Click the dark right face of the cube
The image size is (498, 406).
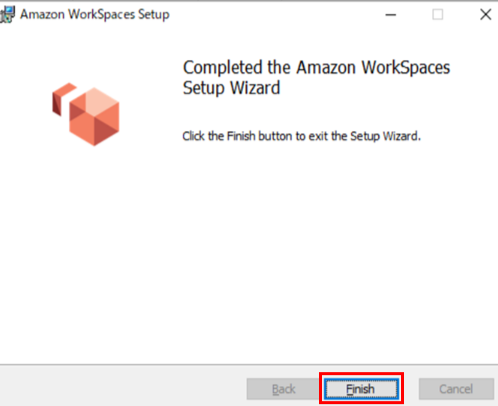click(107, 129)
